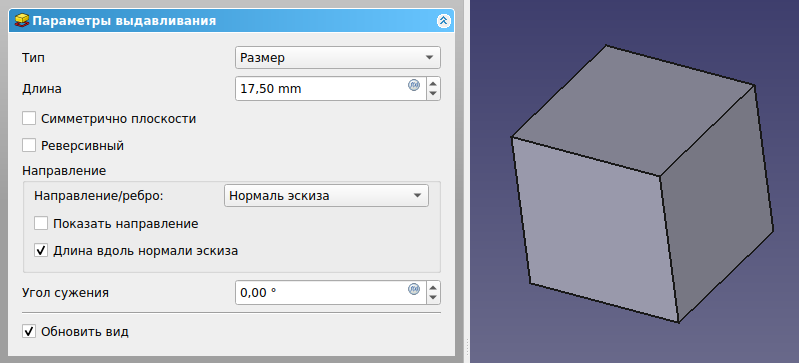The image size is (799, 363).
Task: Increase Длина value with up arrow
Action: [433, 84]
